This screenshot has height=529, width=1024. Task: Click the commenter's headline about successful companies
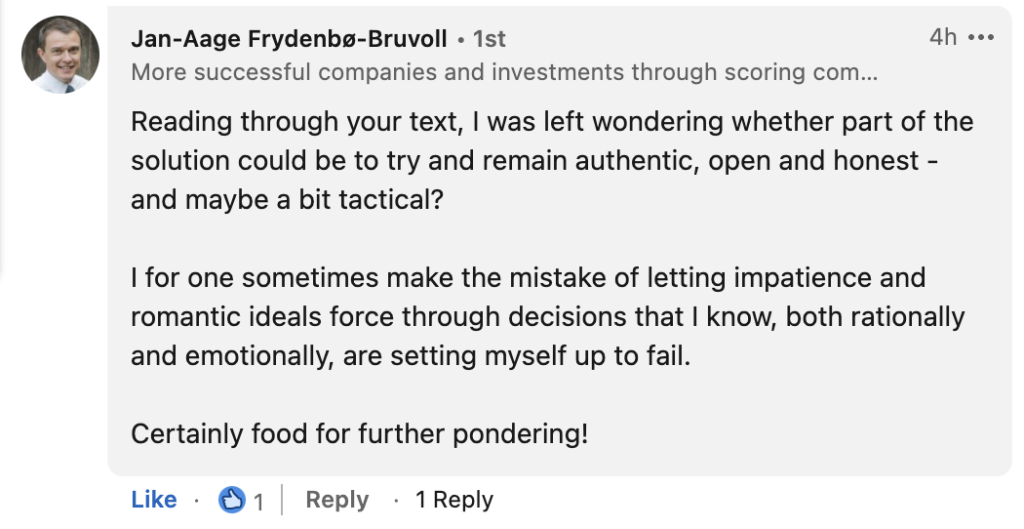500,72
